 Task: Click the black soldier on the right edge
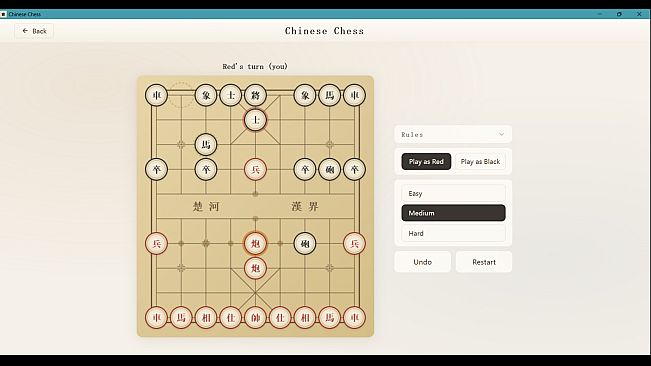(x=354, y=169)
